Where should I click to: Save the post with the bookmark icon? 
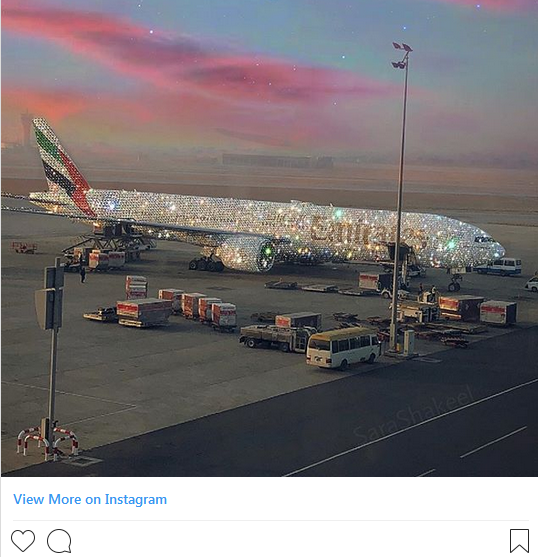click(x=520, y=541)
